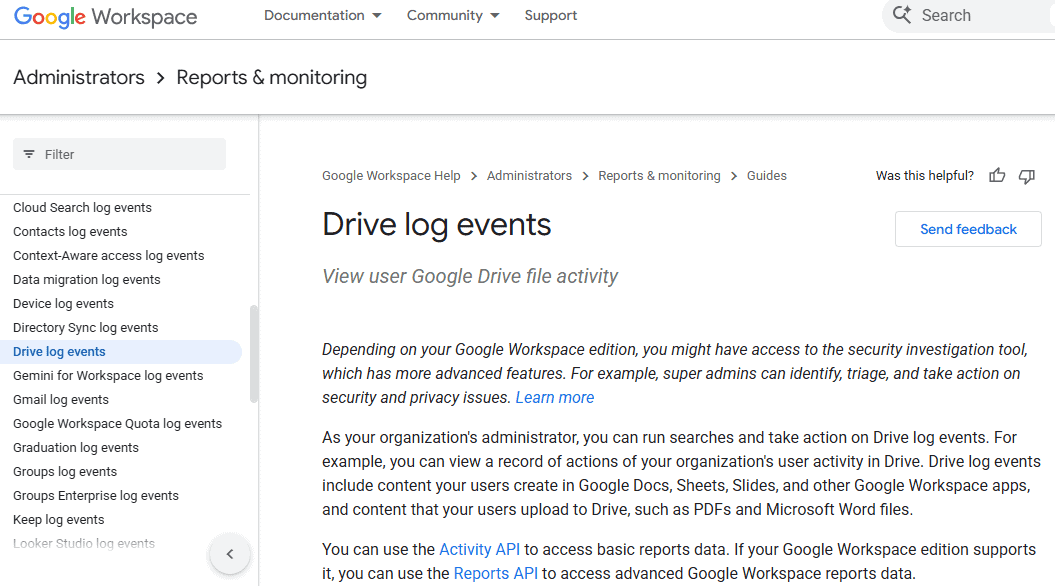This screenshot has height=586, width=1055.
Task: Collapse the sidebar with the chevron button
Action: 230,554
